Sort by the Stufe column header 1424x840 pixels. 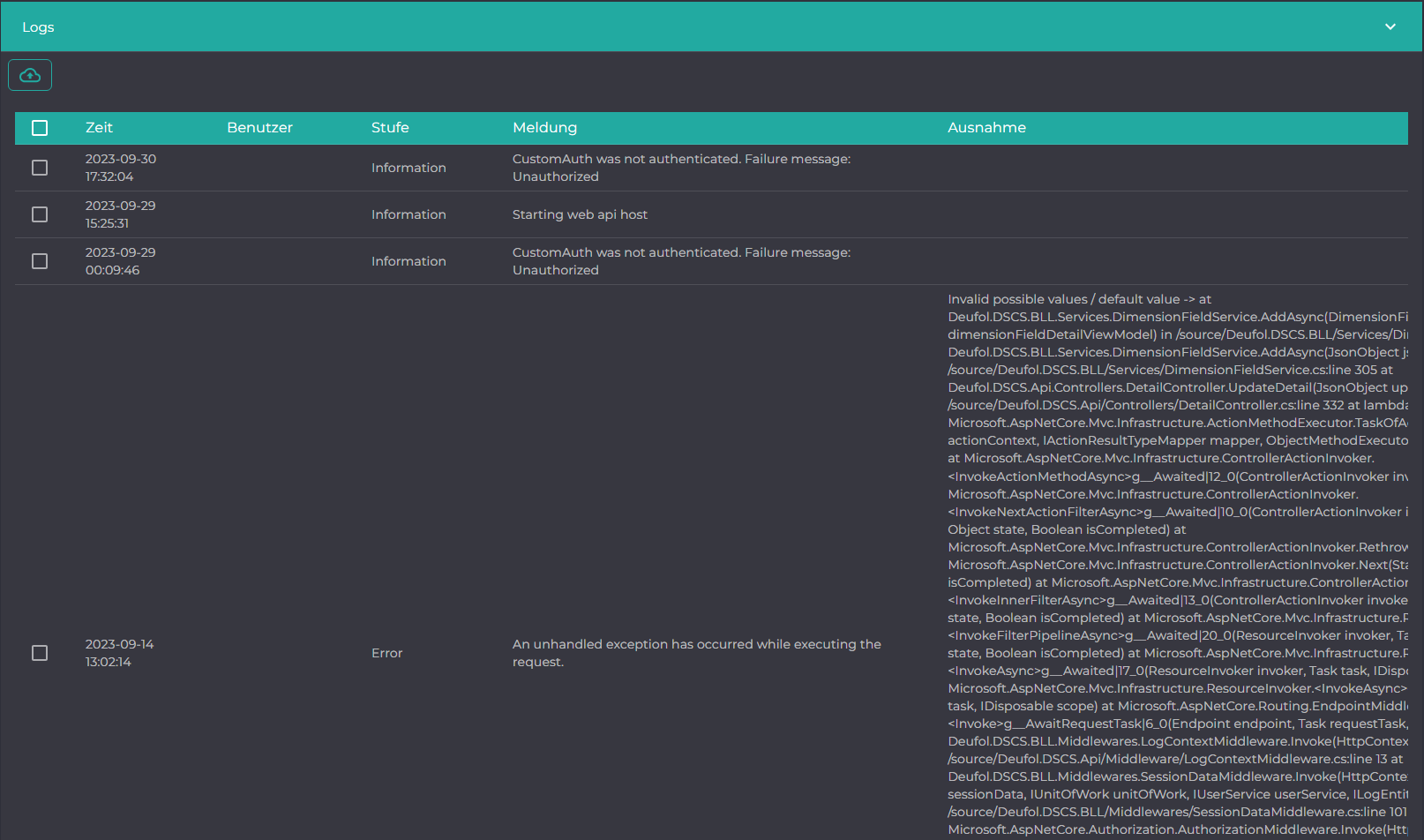(390, 128)
